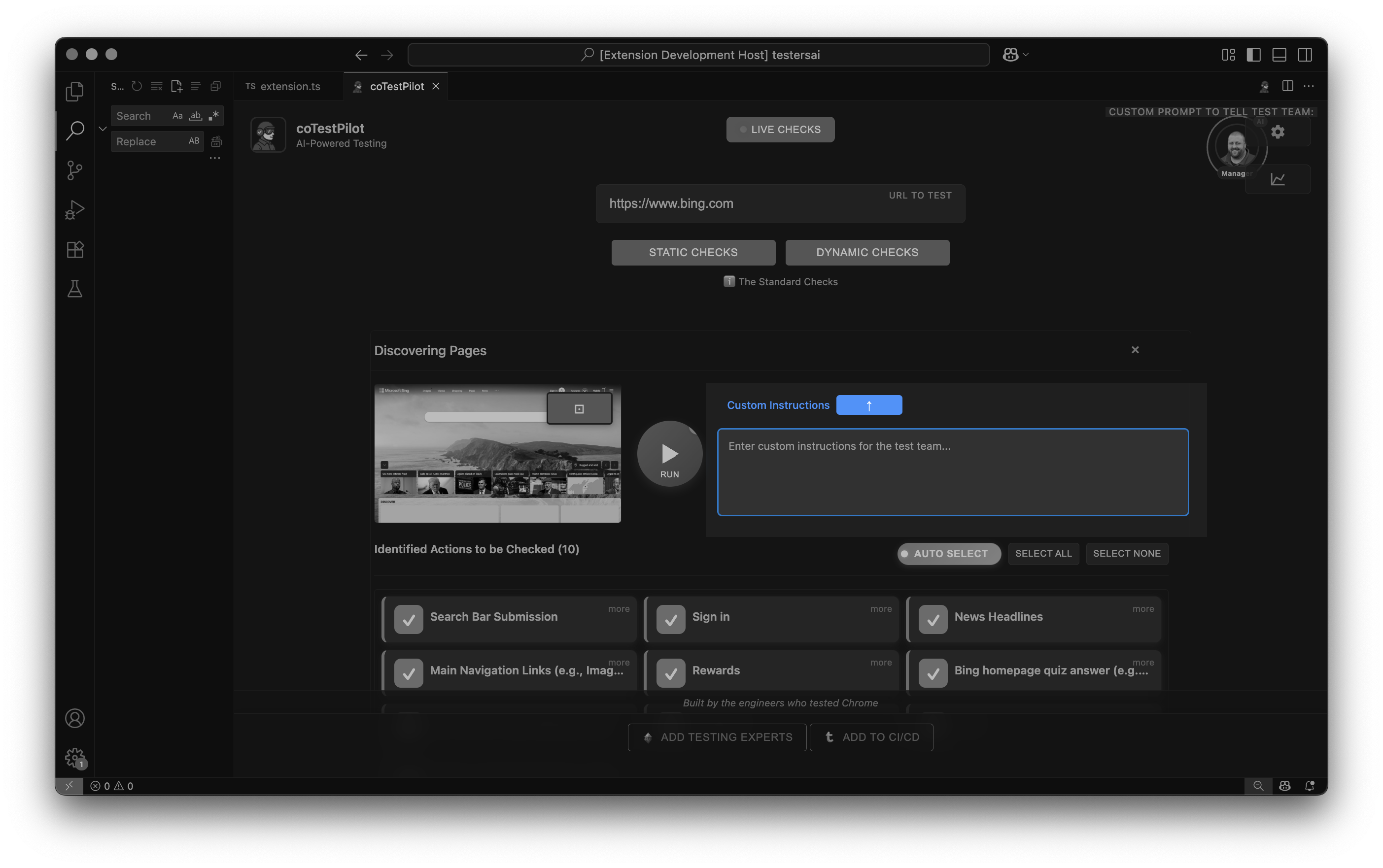
Task: Select the coTestPilot tab
Action: (396, 86)
